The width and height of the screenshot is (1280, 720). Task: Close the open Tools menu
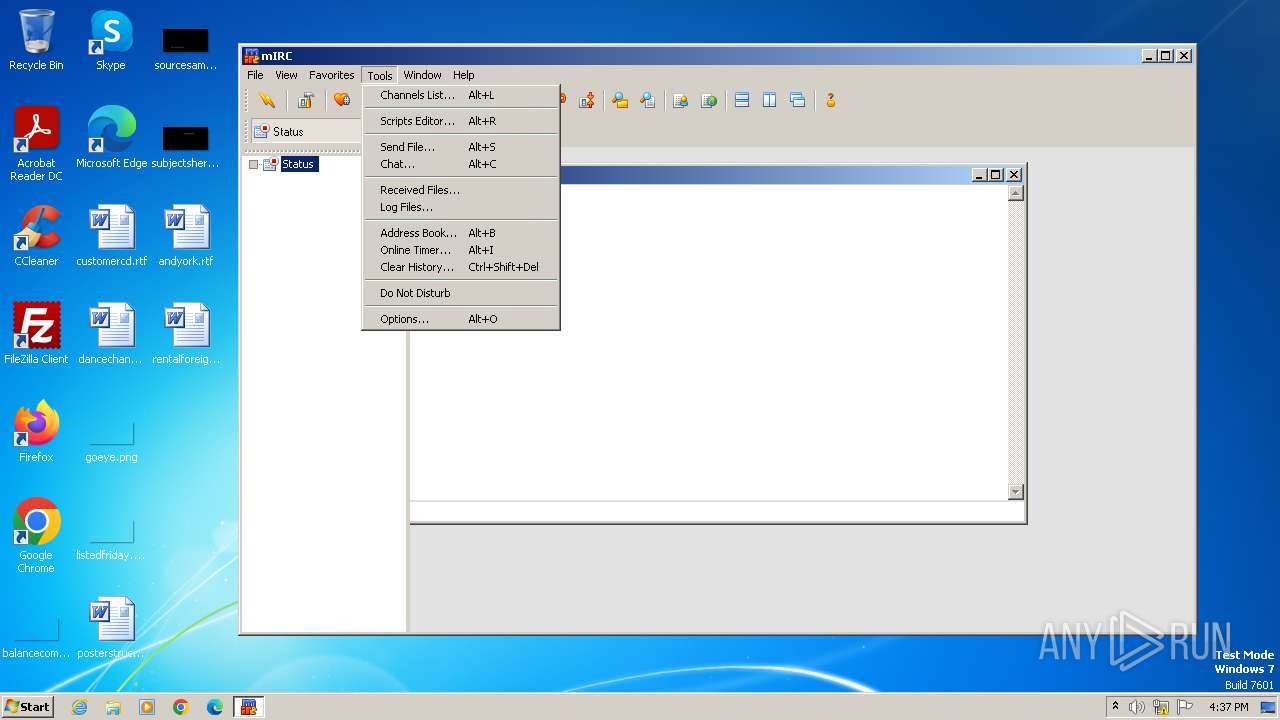379,75
